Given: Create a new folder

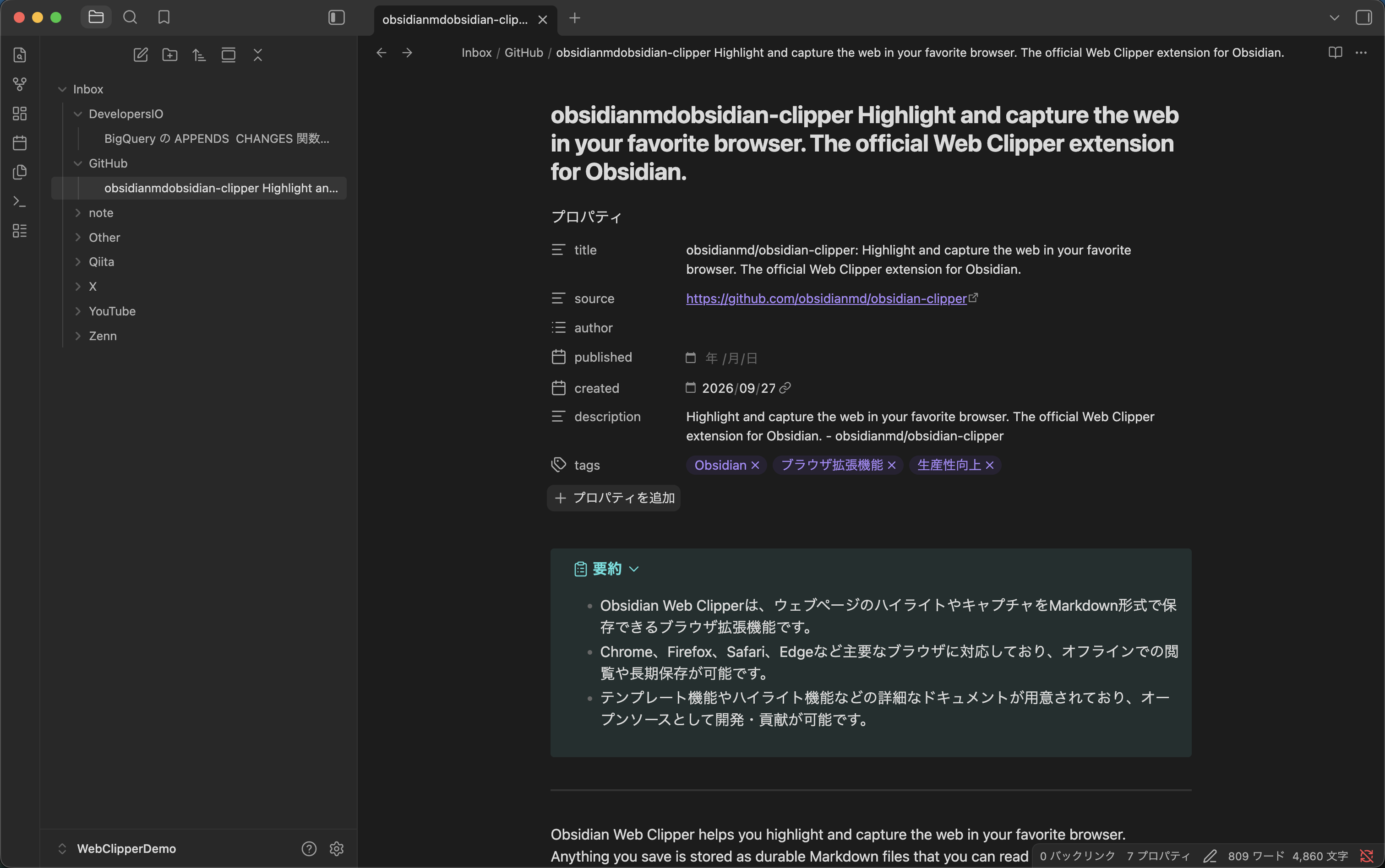Looking at the screenshot, I should (170, 55).
